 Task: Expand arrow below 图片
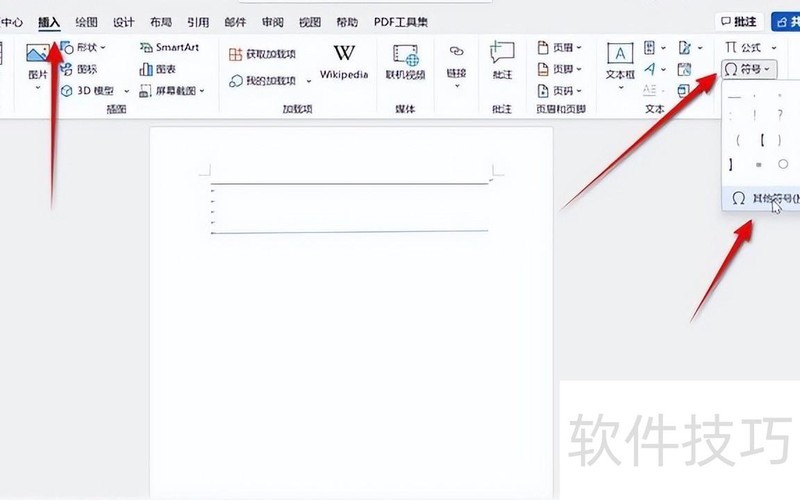pos(38,88)
